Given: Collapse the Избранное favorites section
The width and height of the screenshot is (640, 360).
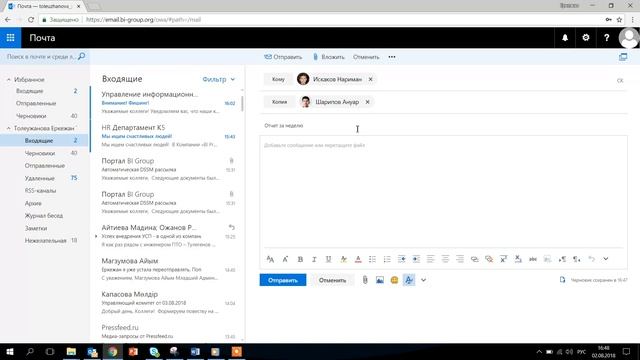Looking at the screenshot, I should tap(9, 80).
